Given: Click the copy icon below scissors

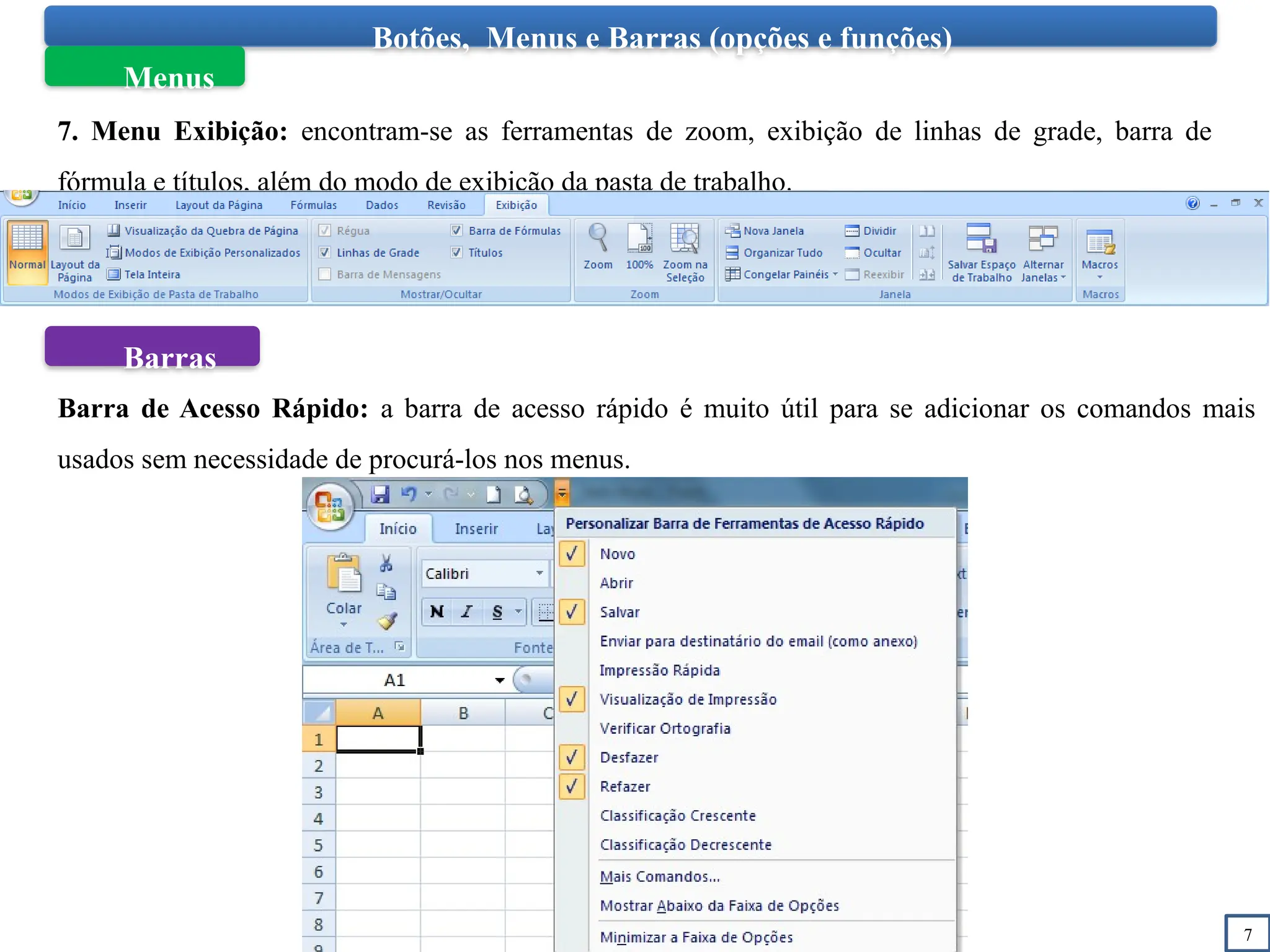Looking at the screenshot, I should 386,592.
